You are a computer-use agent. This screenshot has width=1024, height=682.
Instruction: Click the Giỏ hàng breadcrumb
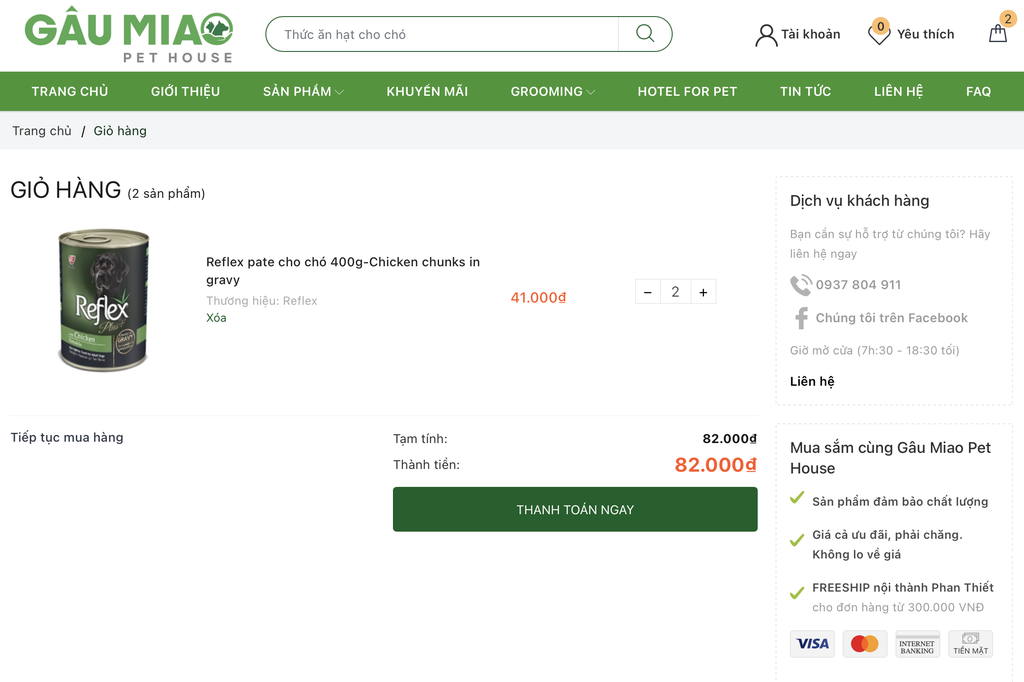click(120, 131)
